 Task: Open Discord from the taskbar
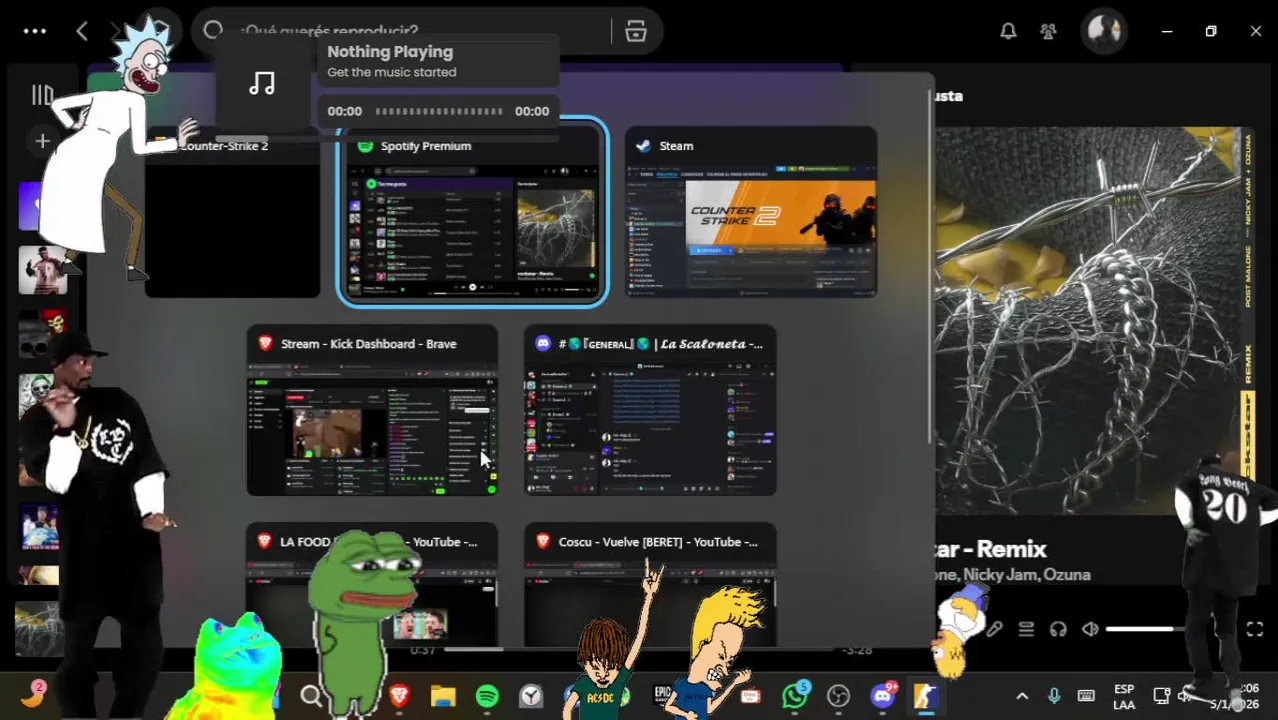[x=883, y=697]
